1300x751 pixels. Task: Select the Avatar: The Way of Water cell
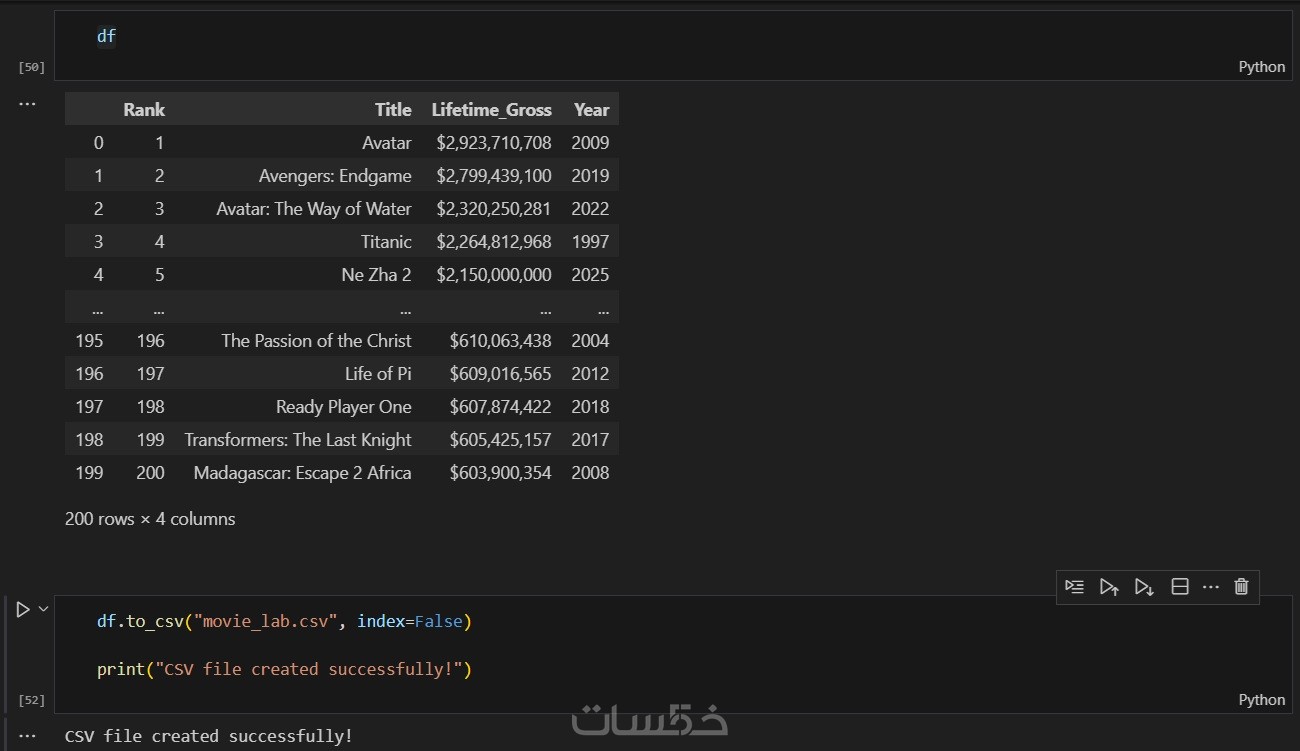tap(314, 209)
